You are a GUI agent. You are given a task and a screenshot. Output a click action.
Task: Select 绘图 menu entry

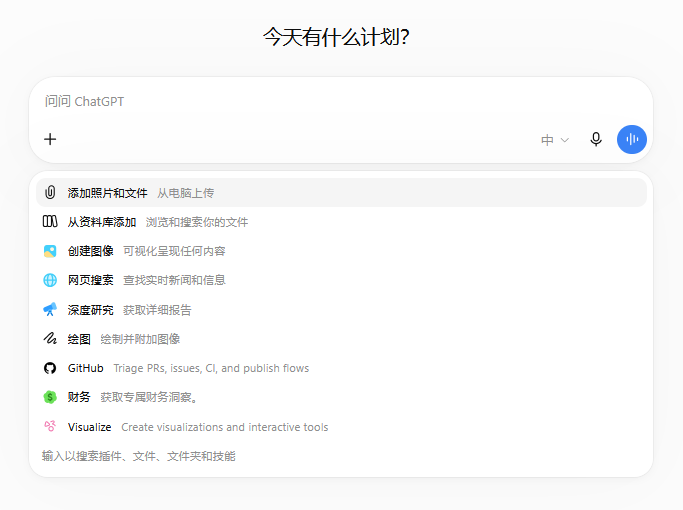click(x=342, y=339)
